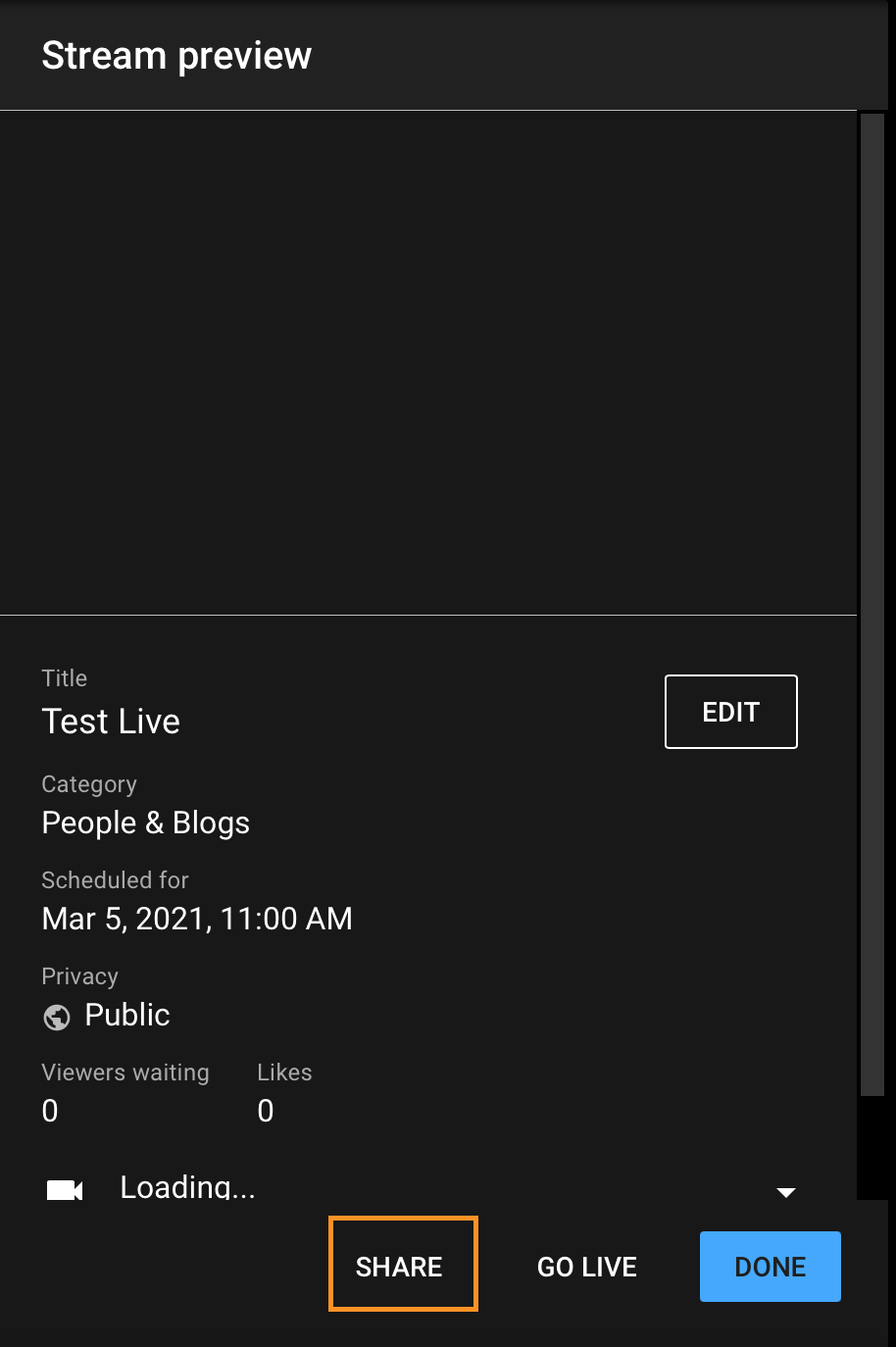Click the Privacy field label
Screen dimensions: 896x1347
click(79, 976)
